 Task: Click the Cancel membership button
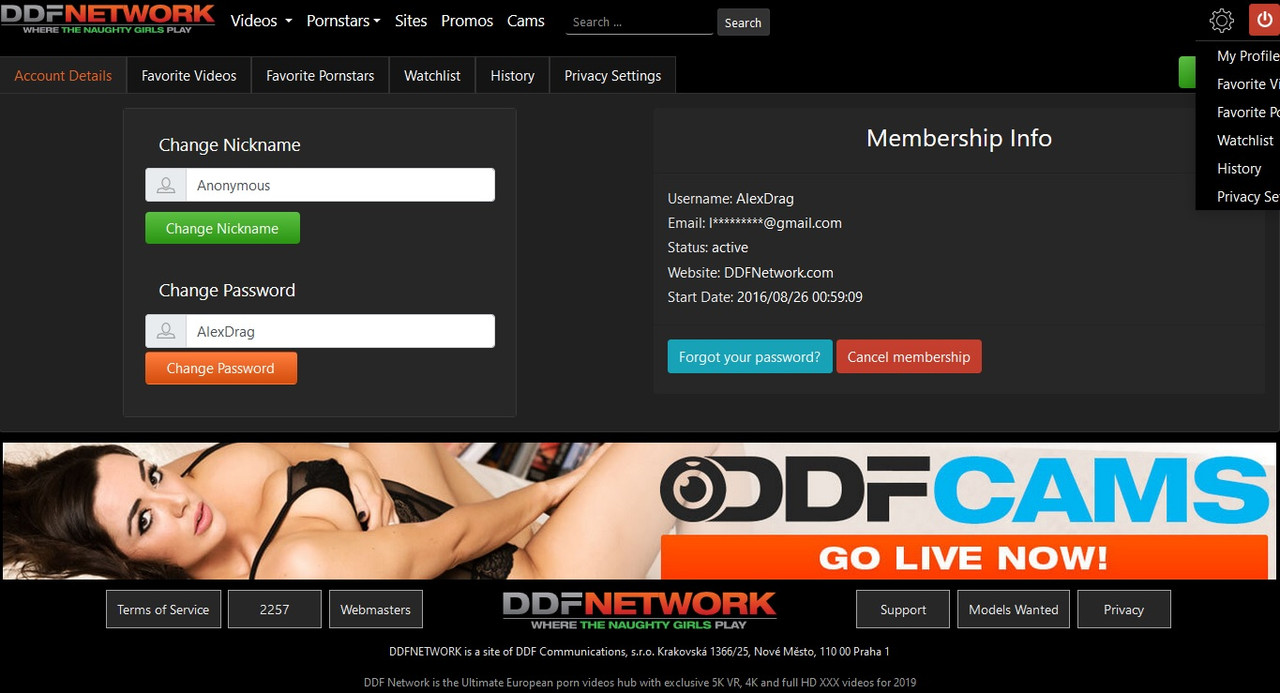[x=909, y=357]
